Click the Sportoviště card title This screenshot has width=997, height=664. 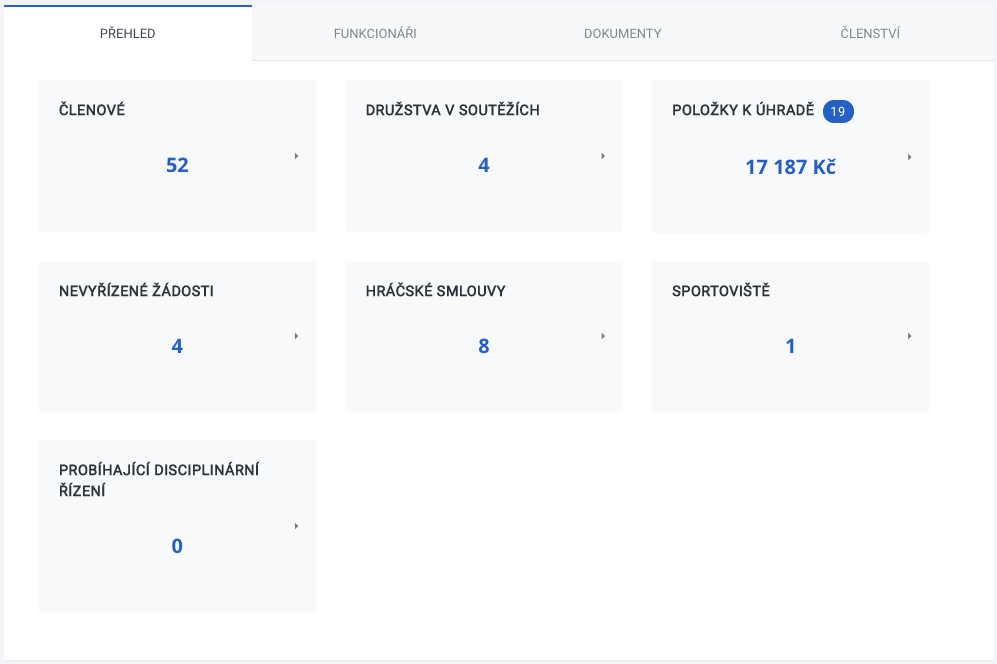(721, 291)
